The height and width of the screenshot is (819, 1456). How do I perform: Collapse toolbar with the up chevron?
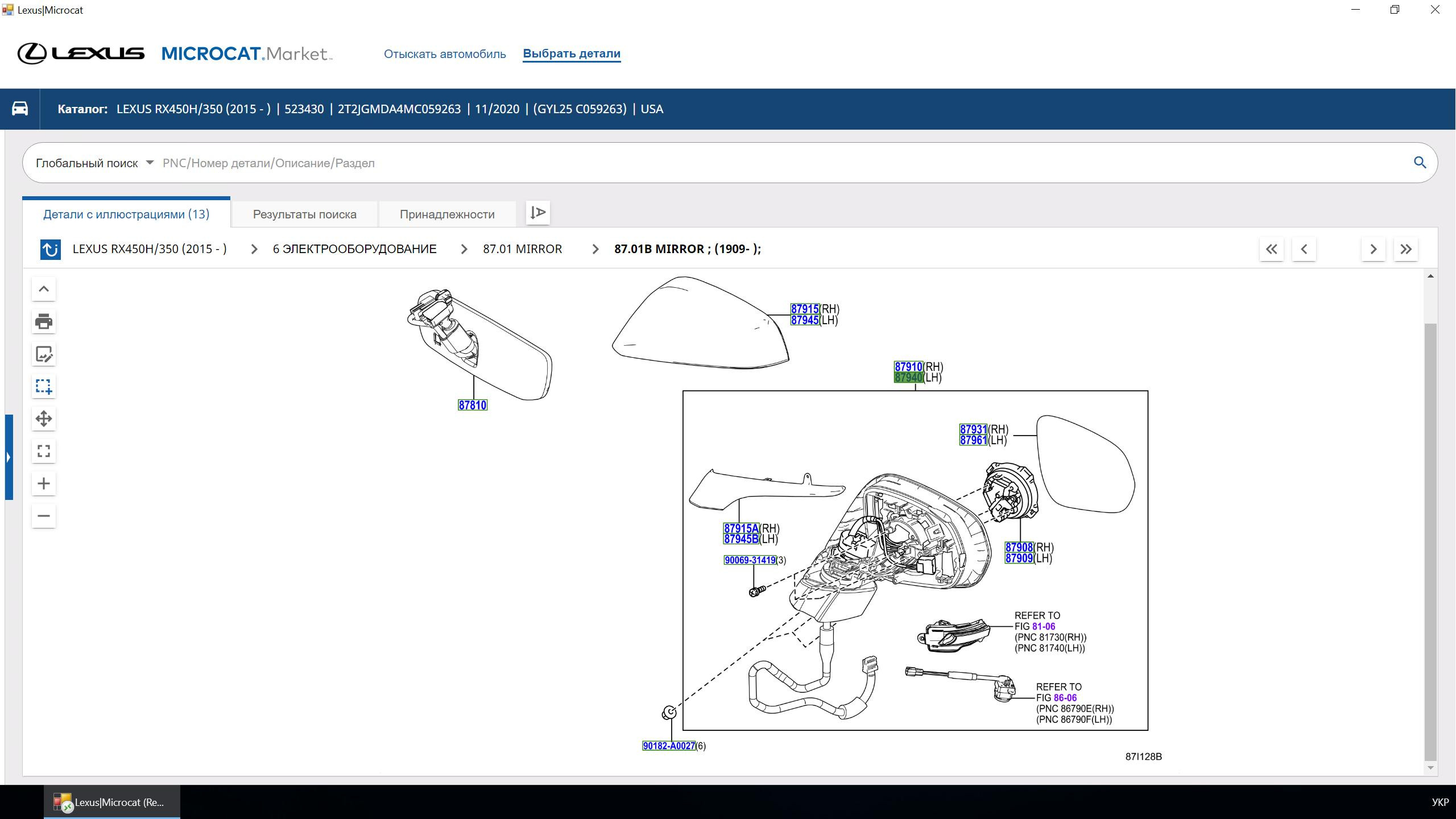coord(44,289)
